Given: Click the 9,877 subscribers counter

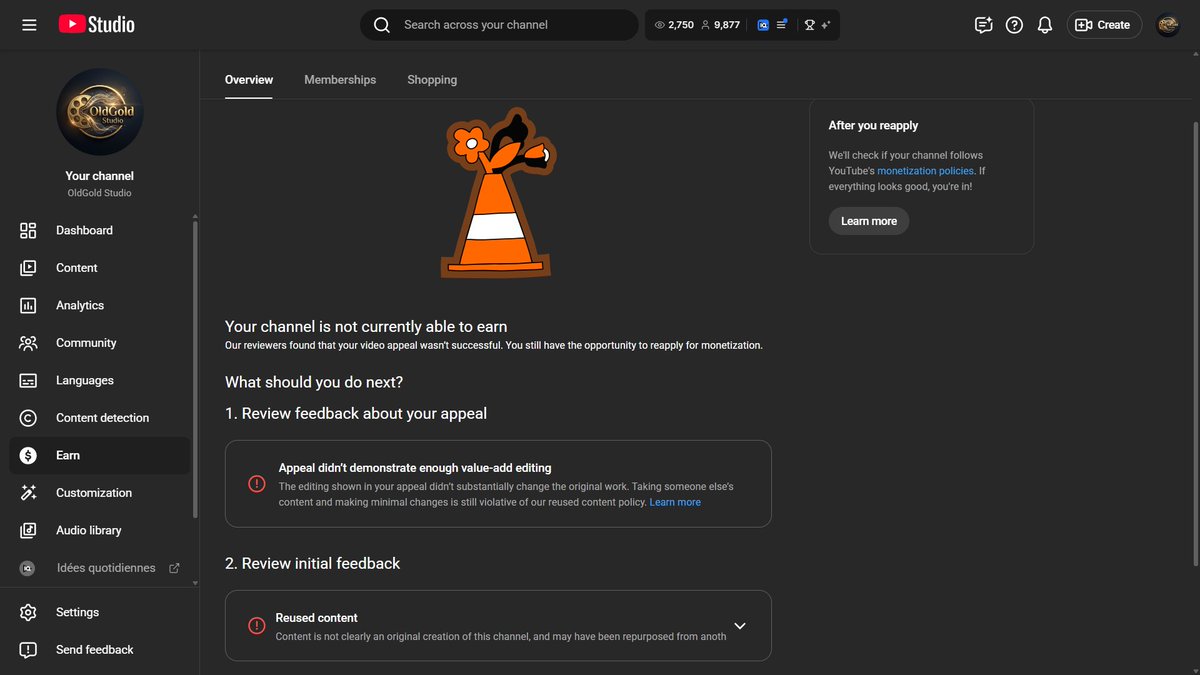Looking at the screenshot, I should (x=720, y=25).
